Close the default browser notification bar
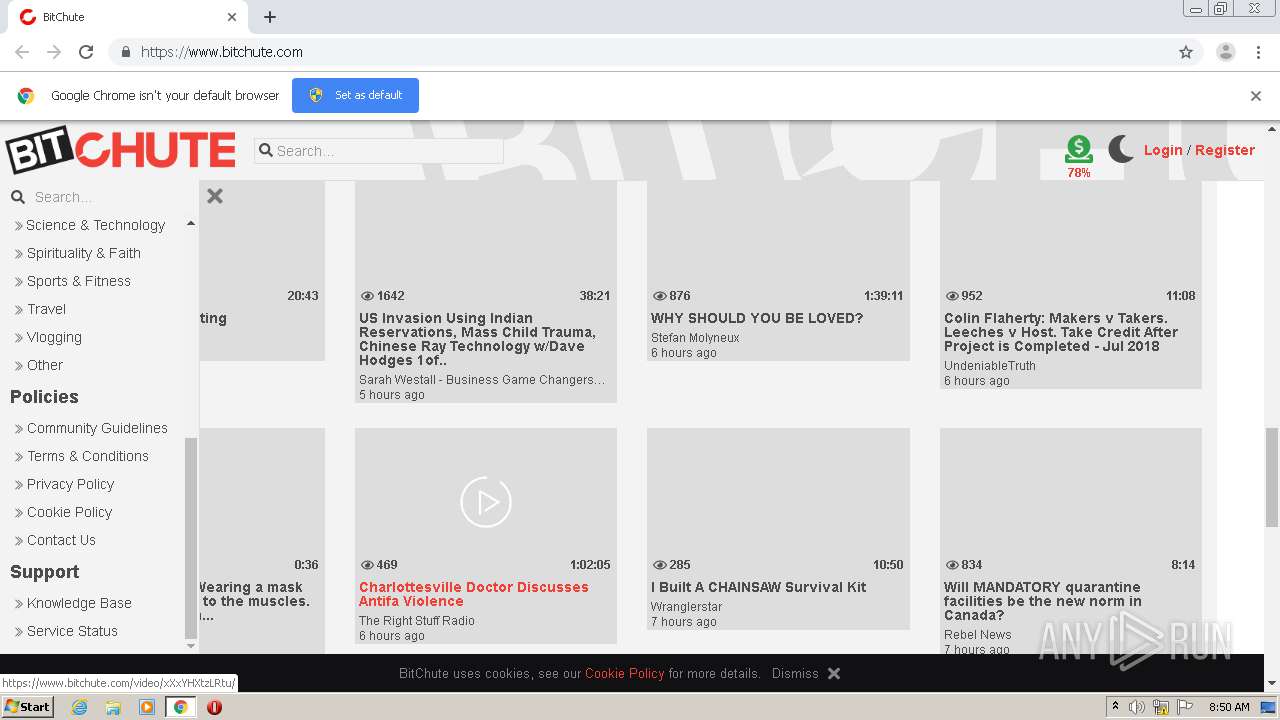This screenshot has width=1280, height=720. tap(1256, 96)
